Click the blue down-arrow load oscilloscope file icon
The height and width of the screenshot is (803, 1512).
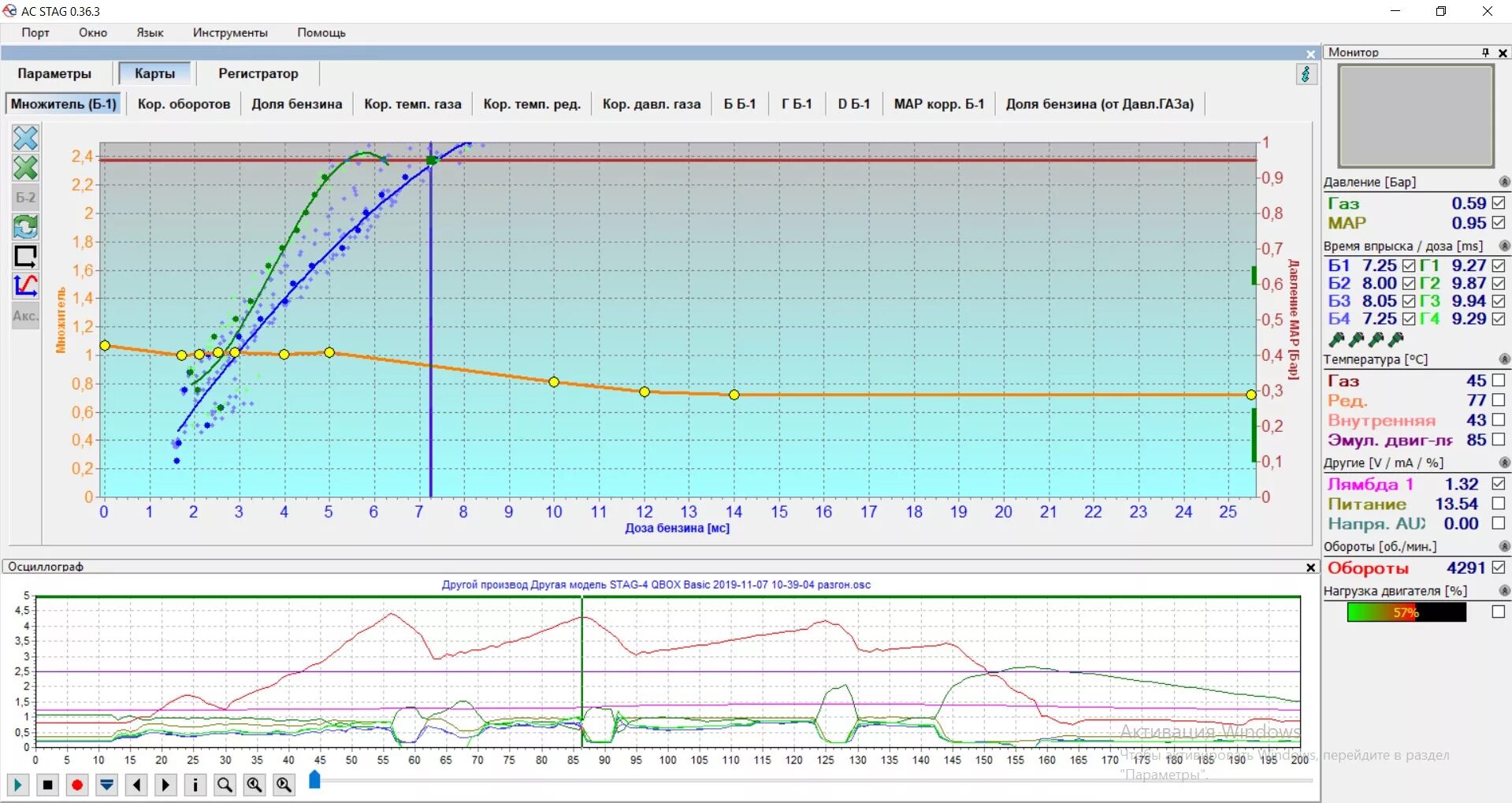[x=107, y=785]
